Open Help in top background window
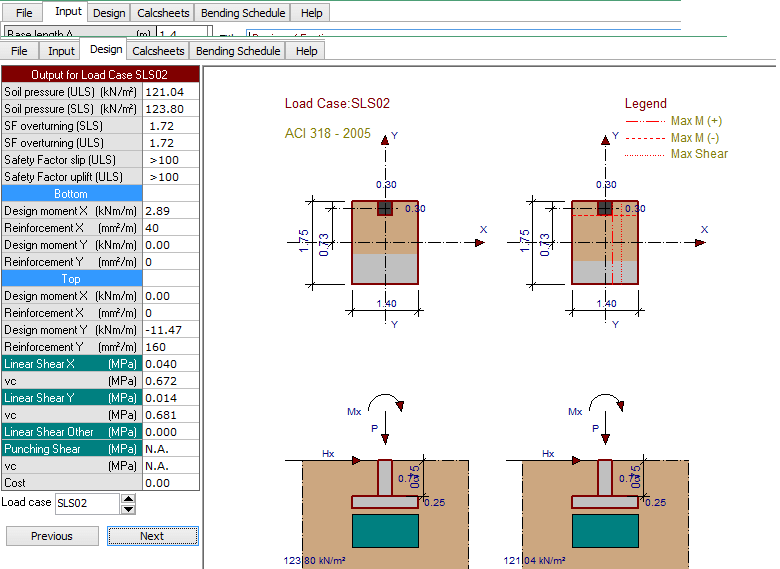The image size is (780, 569). (x=311, y=13)
